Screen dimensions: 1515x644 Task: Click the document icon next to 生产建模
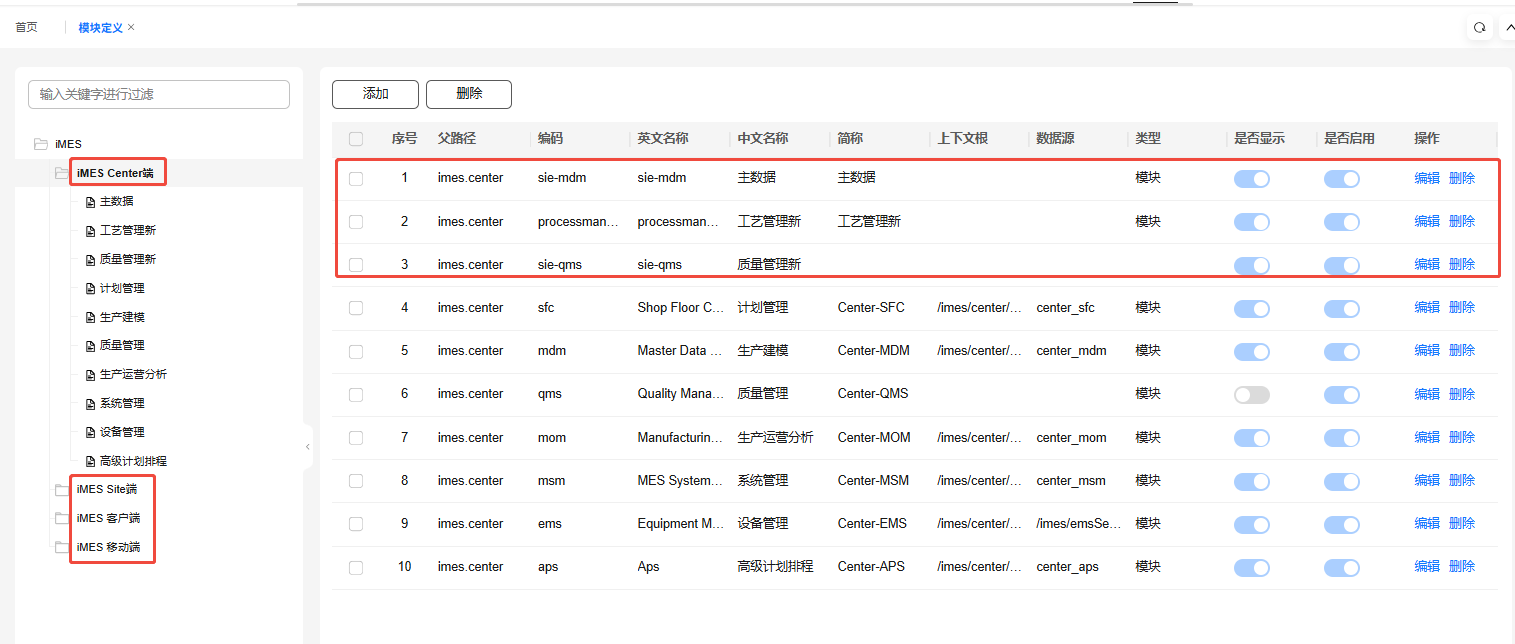tap(91, 318)
